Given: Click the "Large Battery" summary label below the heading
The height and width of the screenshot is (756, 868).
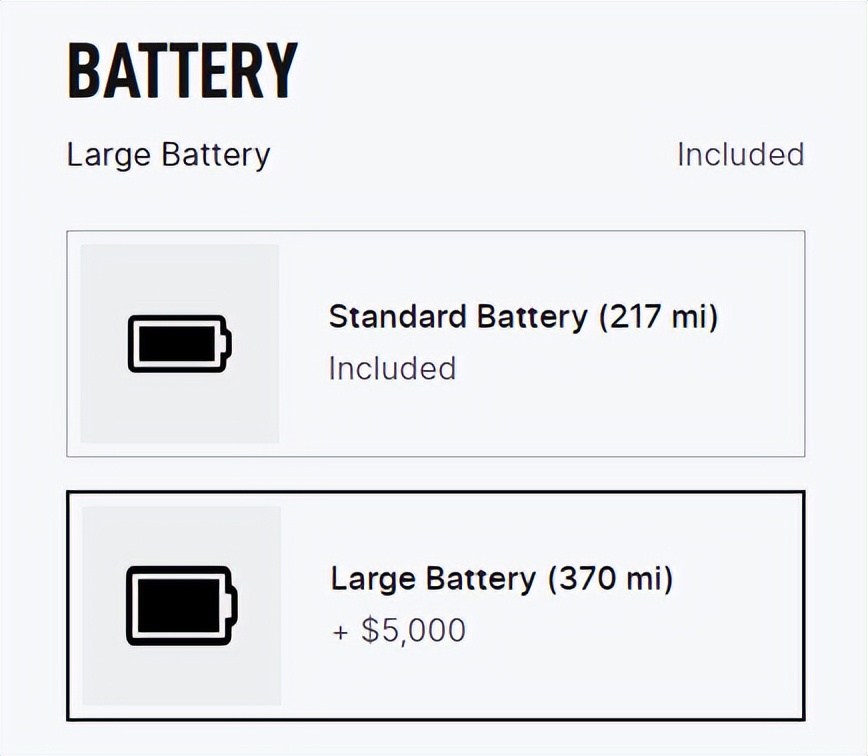Looking at the screenshot, I should pyautogui.click(x=168, y=155).
